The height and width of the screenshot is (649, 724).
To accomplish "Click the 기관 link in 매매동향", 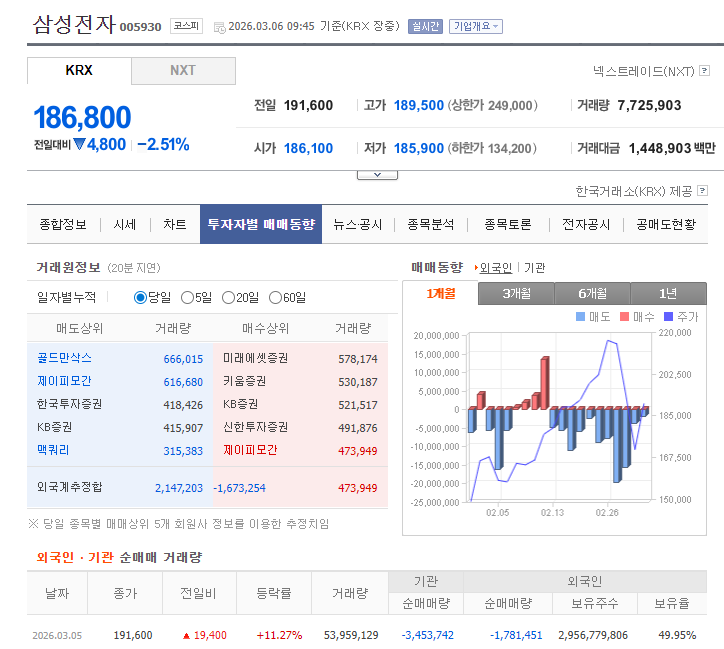I will tap(535, 268).
